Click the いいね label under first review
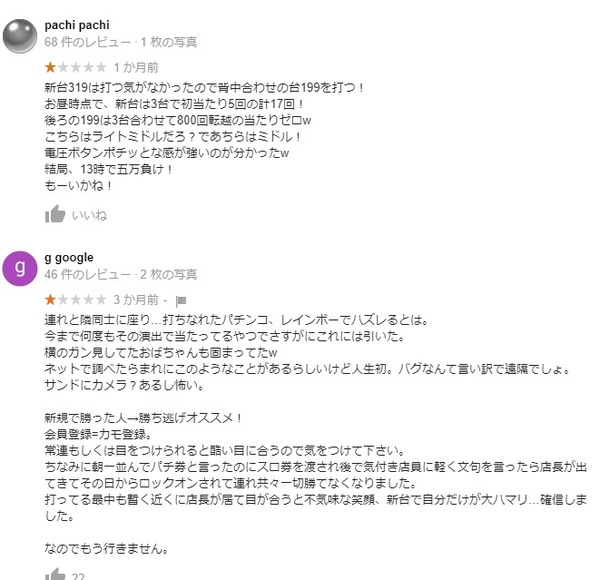The image size is (600, 580). pos(90,215)
